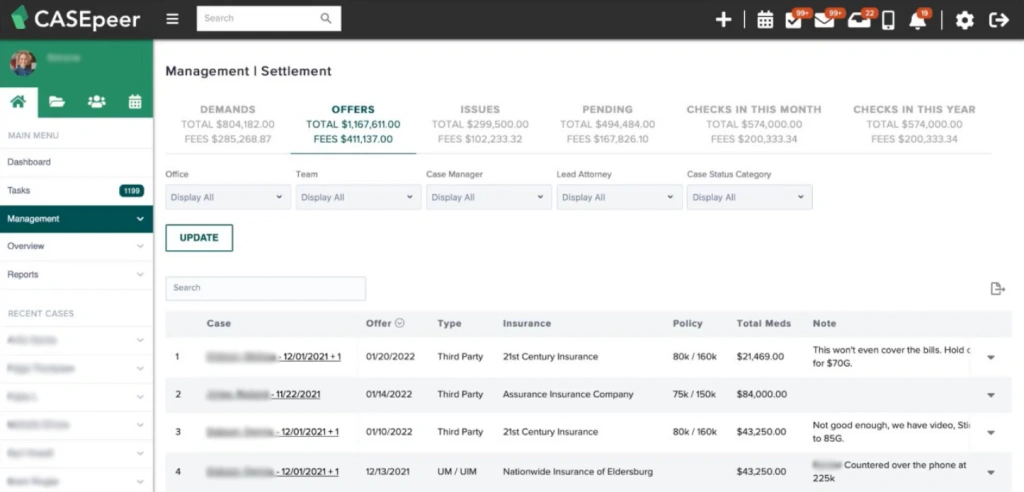
Task: Open the inbox tray icon with 22 badge
Action: pos(859,20)
